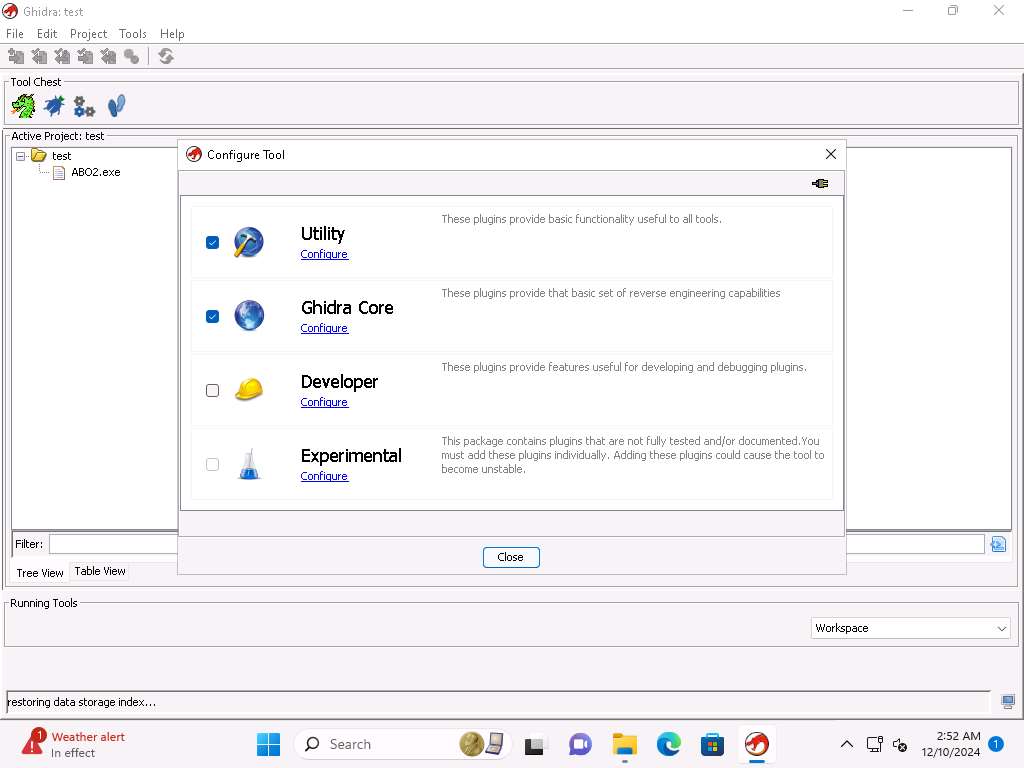
Task: Click the gears emulator tool icon
Action: click(x=85, y=106)
